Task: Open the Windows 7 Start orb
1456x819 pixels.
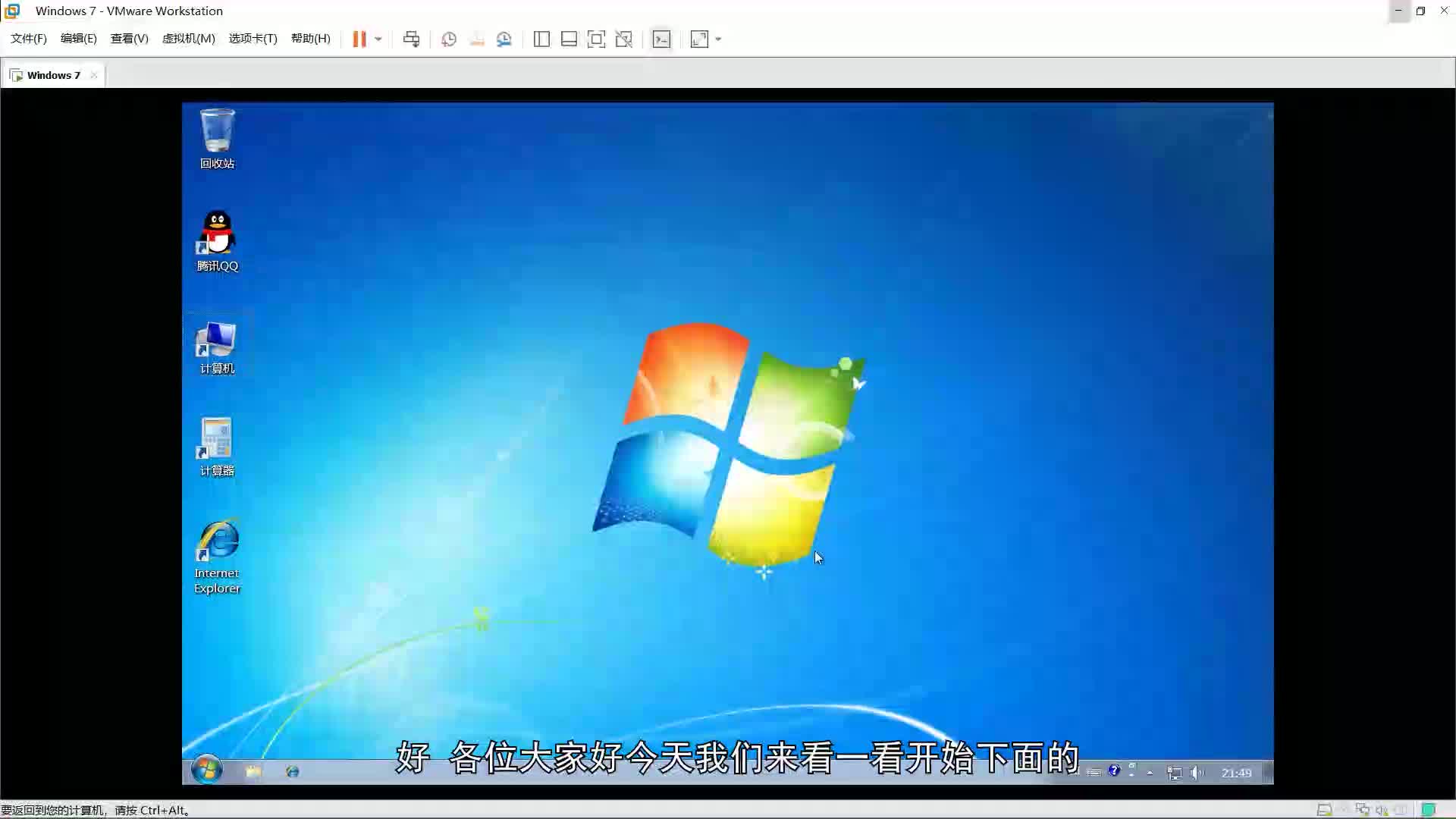Action: click(x=206, y=770)
